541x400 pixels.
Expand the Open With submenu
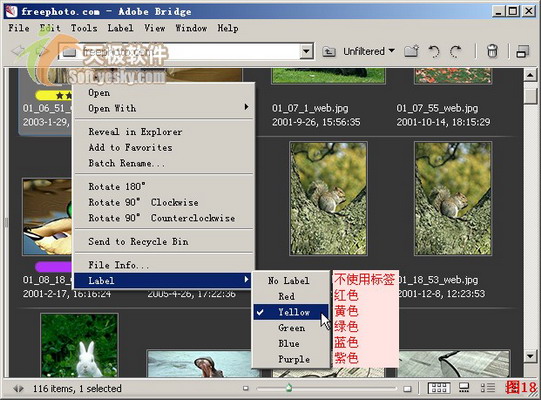click(x=164, y=108)
